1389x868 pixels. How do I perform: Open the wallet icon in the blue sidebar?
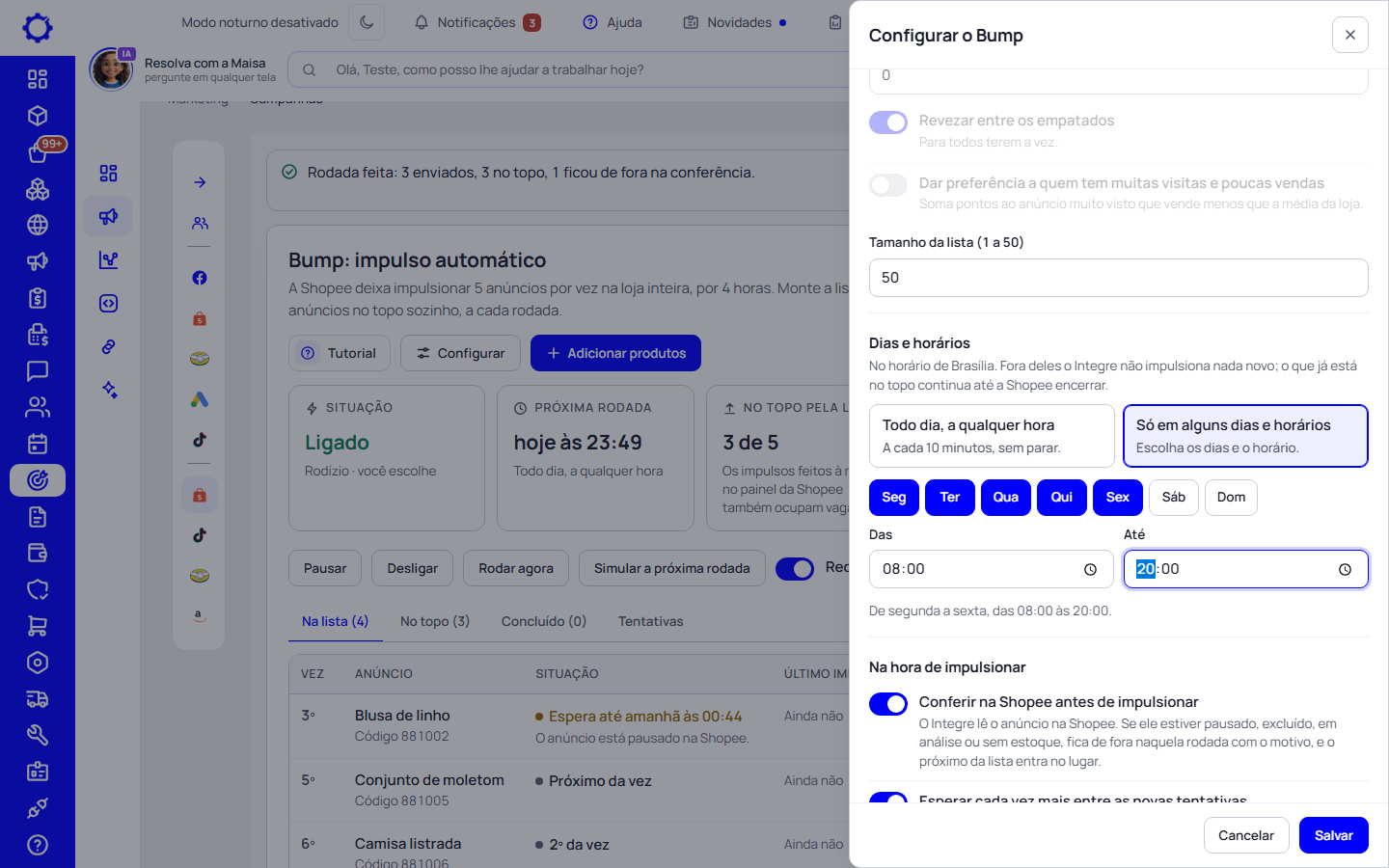point(38,553)
